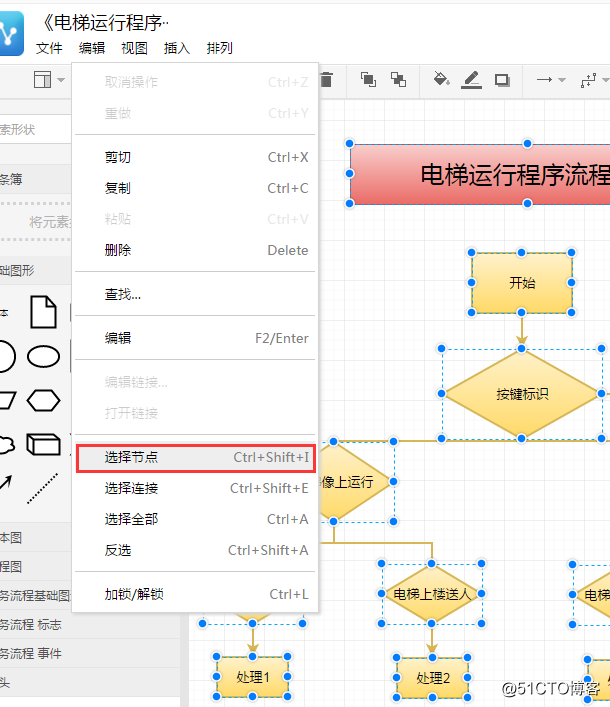The image size is (610, 707).
Task: Toggle the shadow icon in toolbar
Action: pyautogui.click(x=502, y=80)
